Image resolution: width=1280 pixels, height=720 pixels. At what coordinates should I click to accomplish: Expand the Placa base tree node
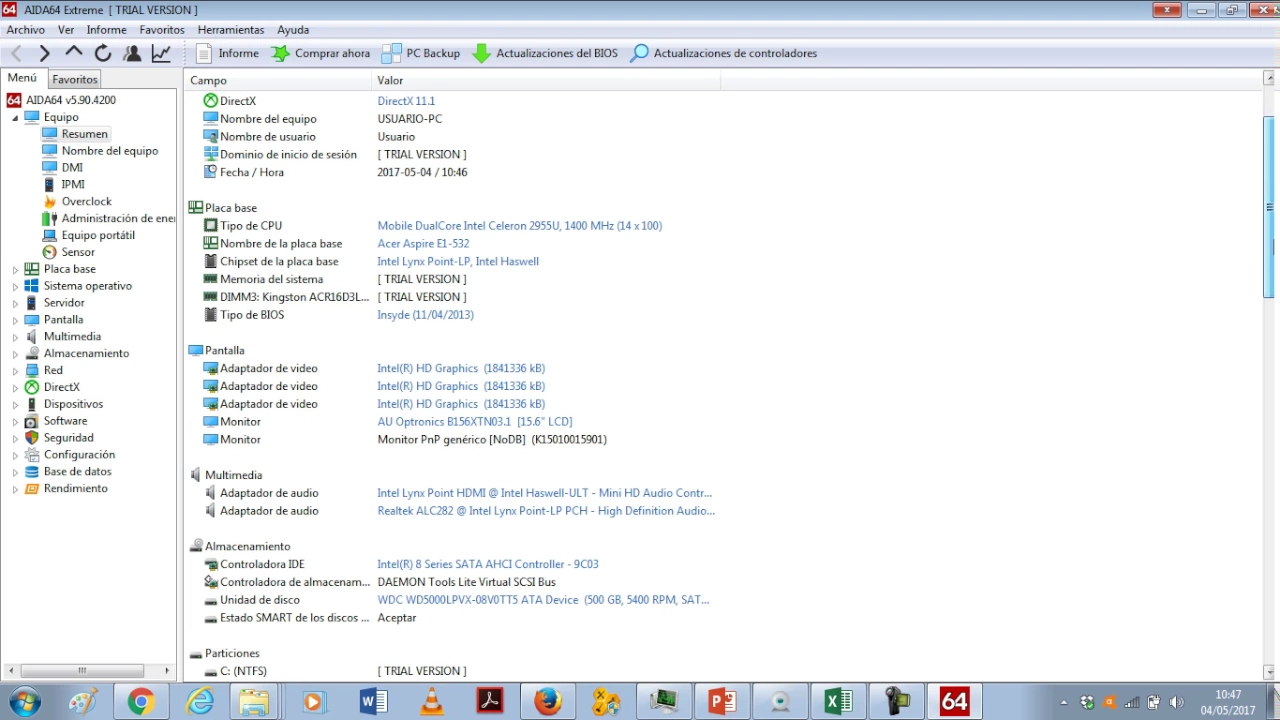(15, 270)
